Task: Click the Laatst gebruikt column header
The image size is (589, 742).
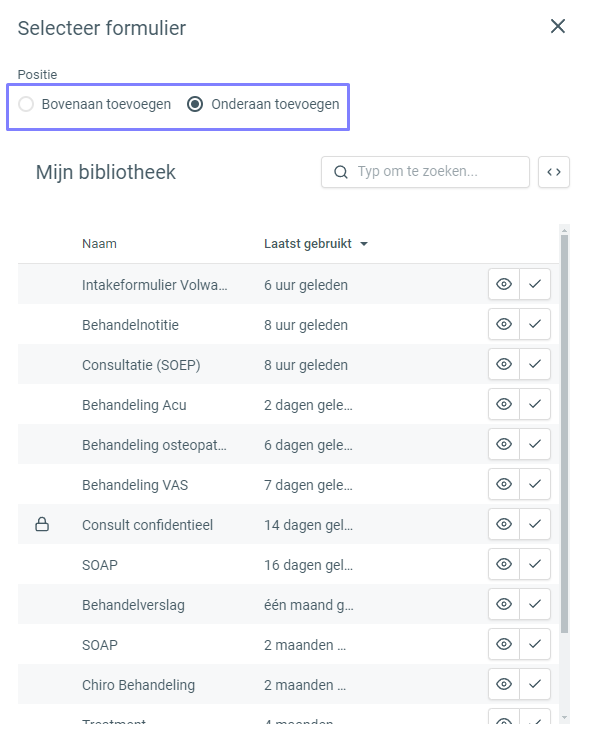Action: [x=308, y=244]
